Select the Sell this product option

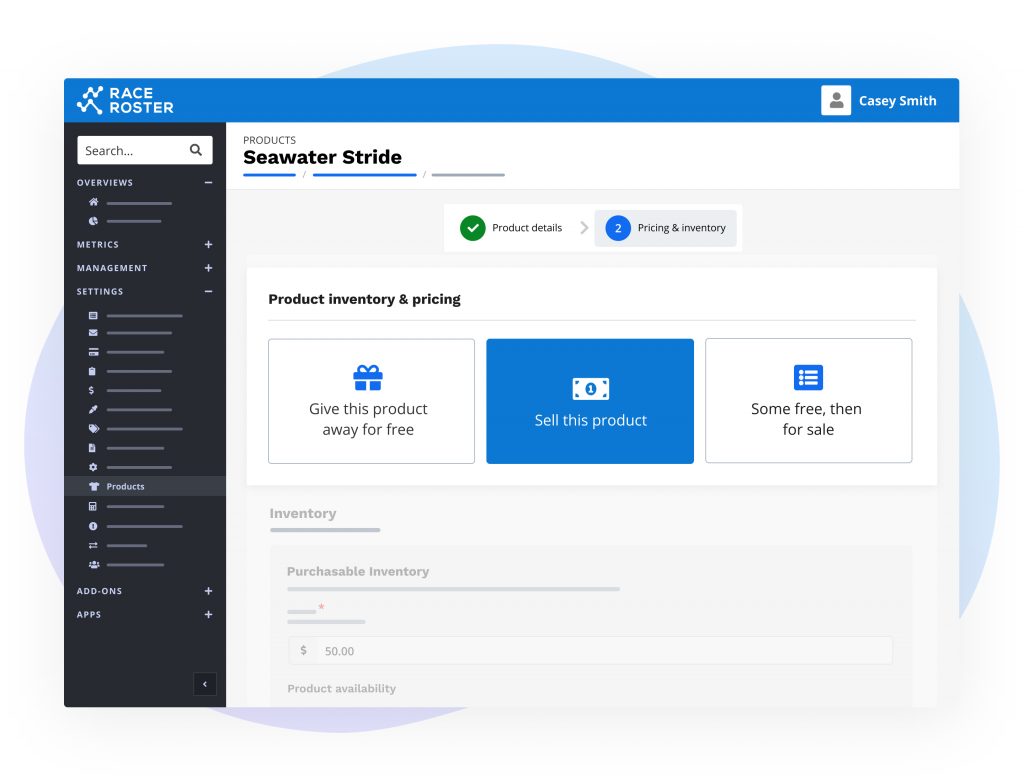pos(590,401)
